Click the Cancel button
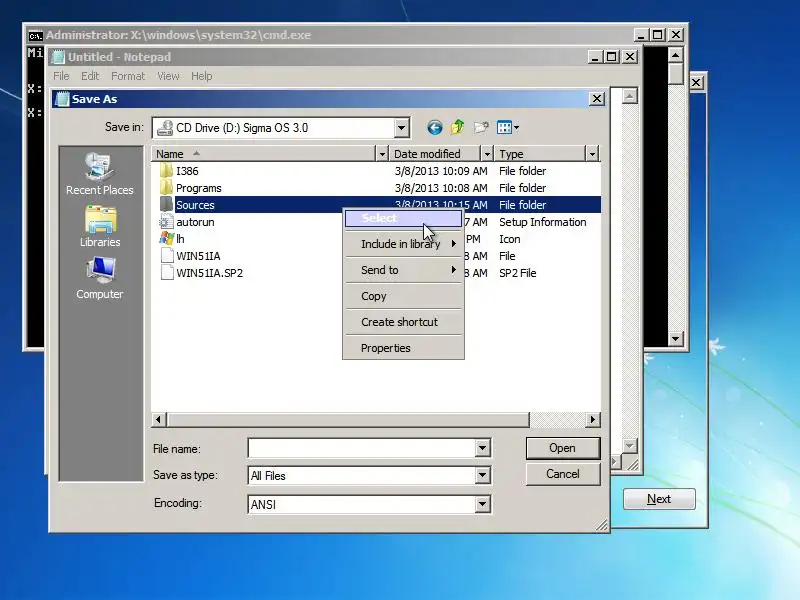800x600 pixels. (563, 474)
